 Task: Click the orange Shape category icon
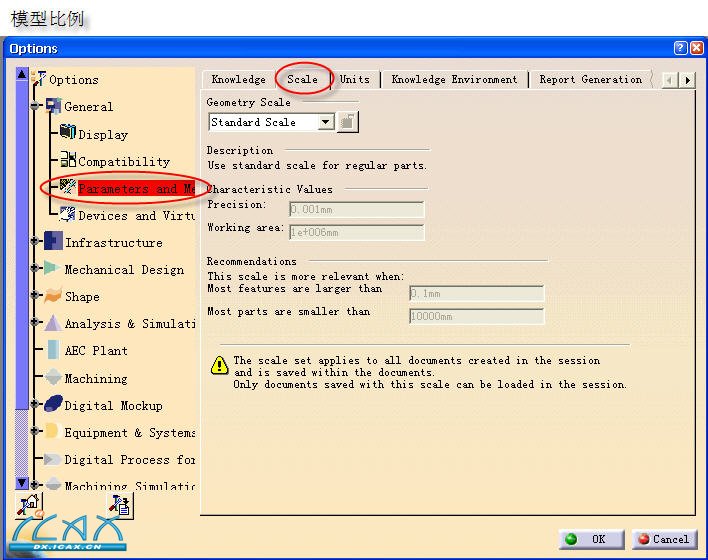click(x=53, y=295)
